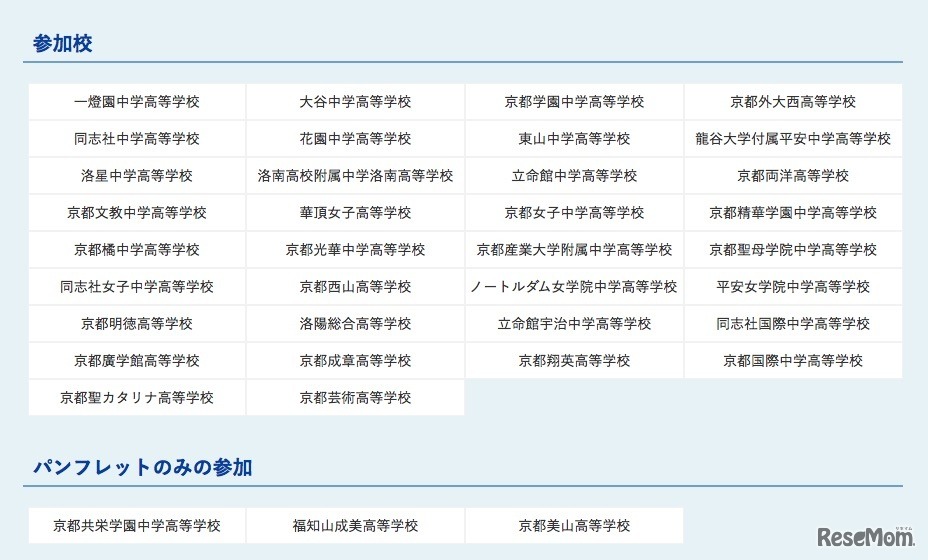Select 京都精華学園中学高等学校 cell
Screen dimensions: 928x560
click(793, 213)
